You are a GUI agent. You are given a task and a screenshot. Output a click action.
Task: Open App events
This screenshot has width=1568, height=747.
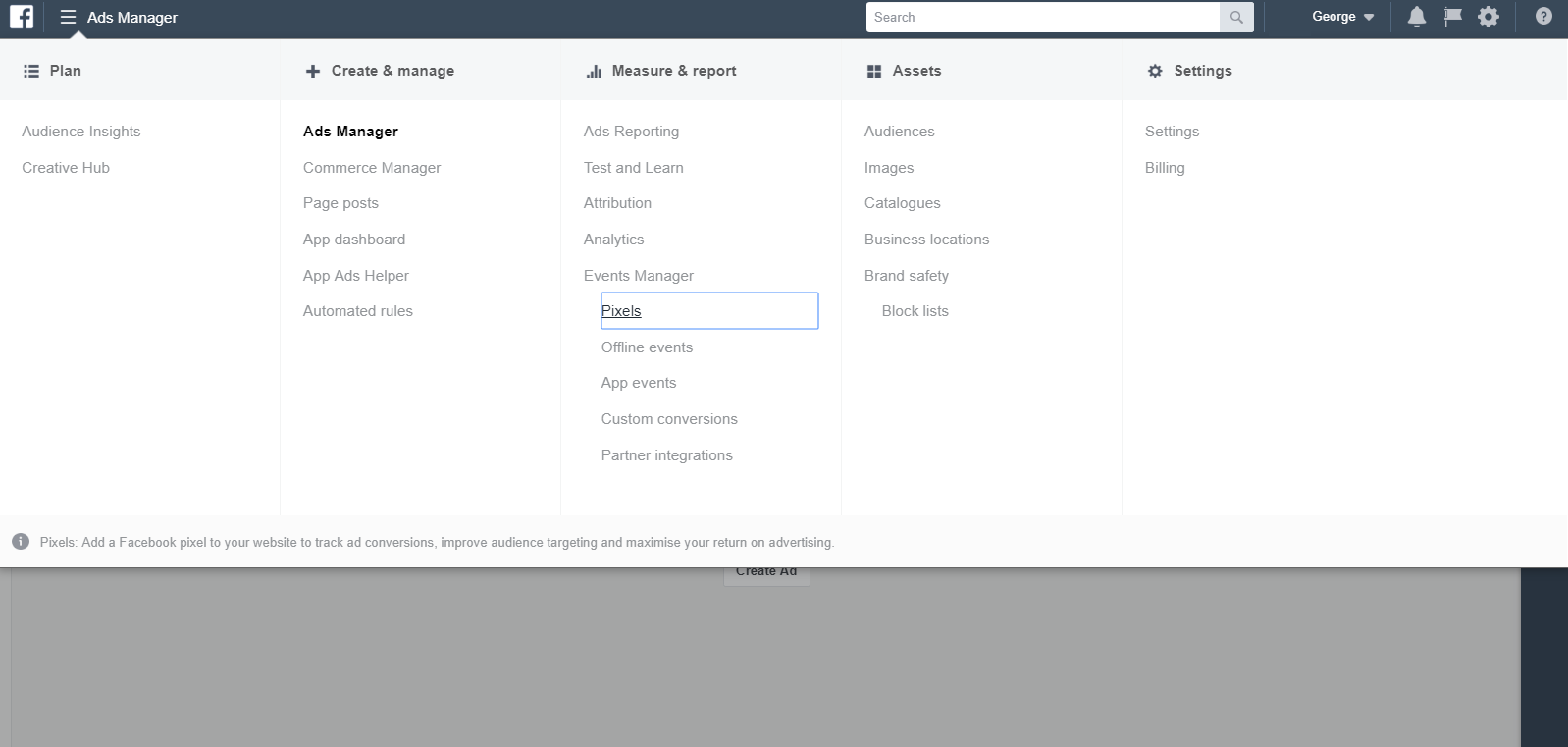[639, 383]
